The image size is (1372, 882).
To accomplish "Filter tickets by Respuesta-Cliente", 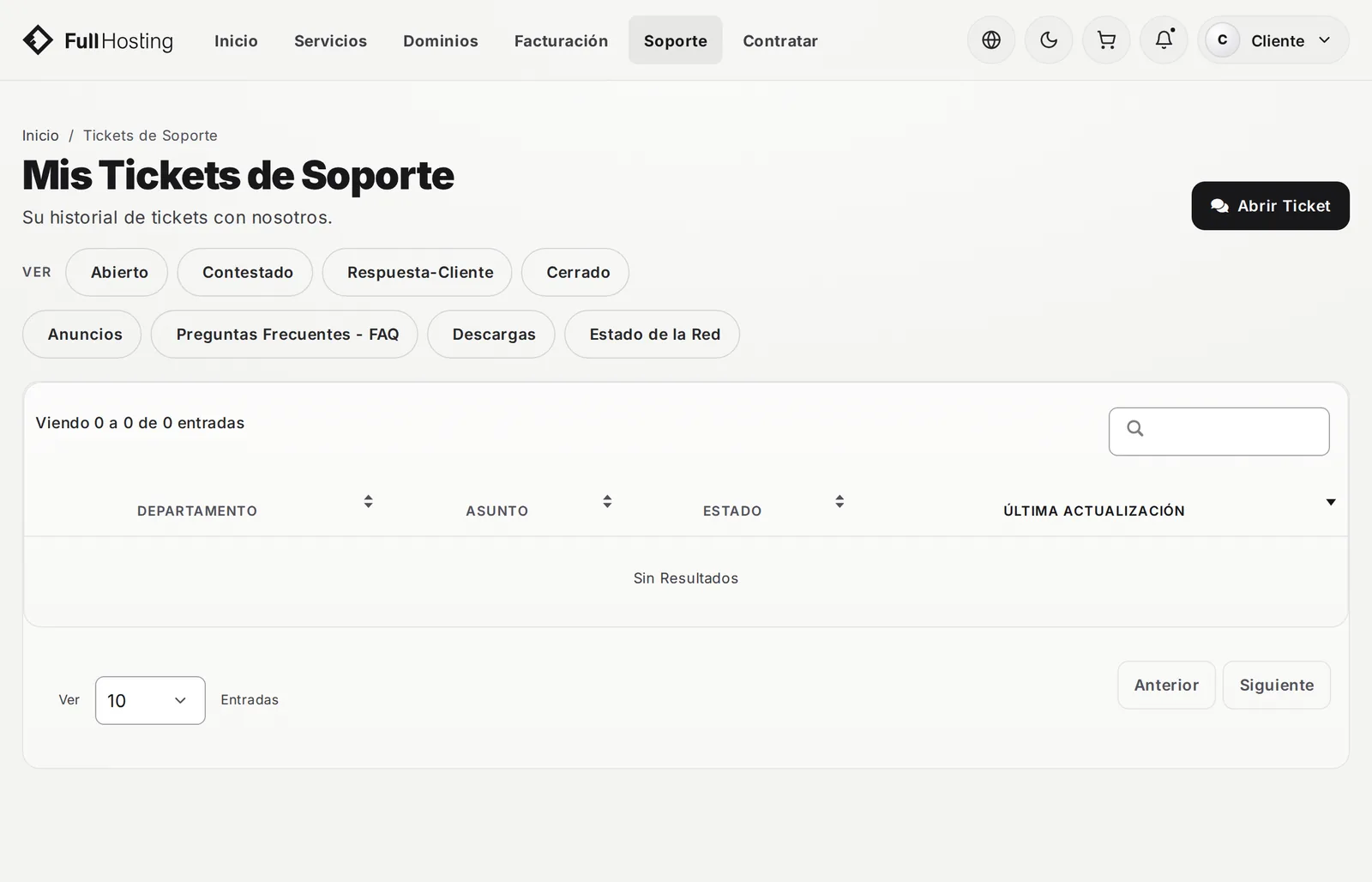I will [x=418, y=272].
